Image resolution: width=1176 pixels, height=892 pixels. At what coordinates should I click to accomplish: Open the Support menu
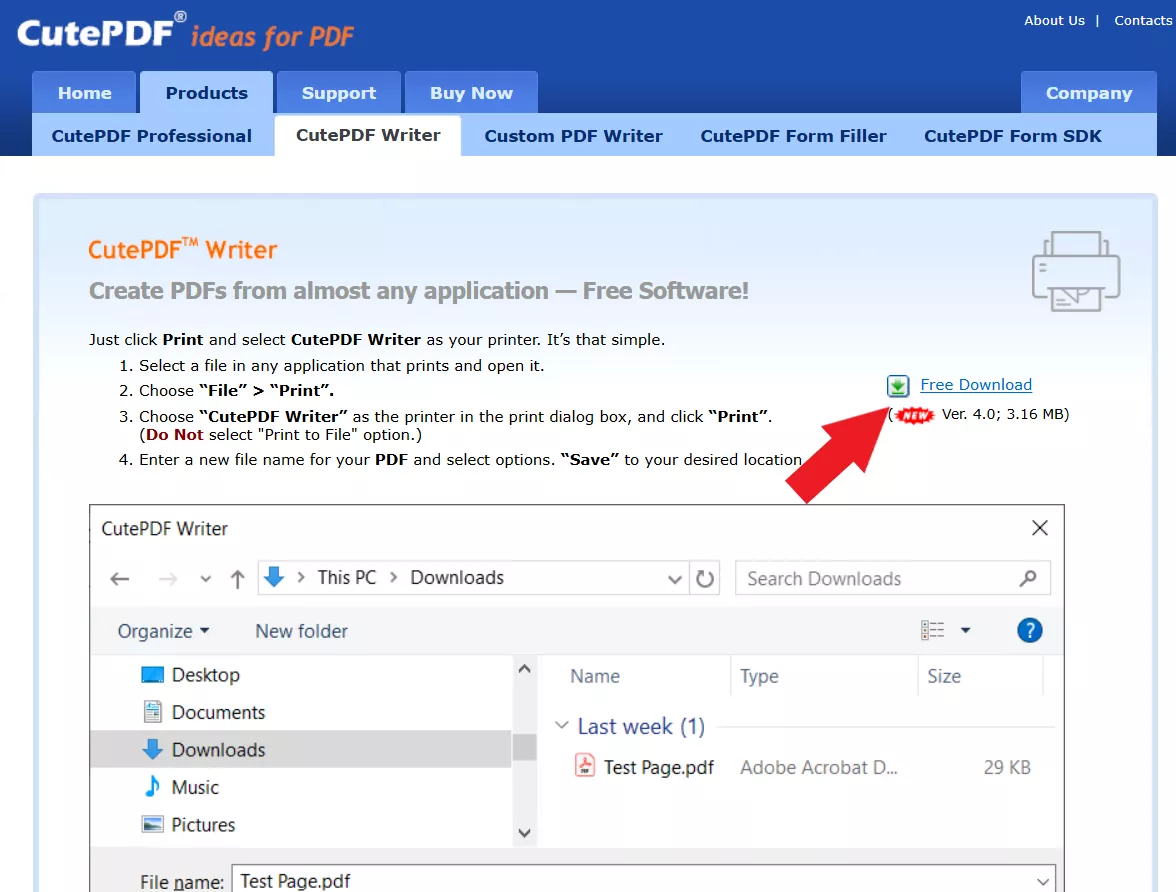click(x=338, y=92)
